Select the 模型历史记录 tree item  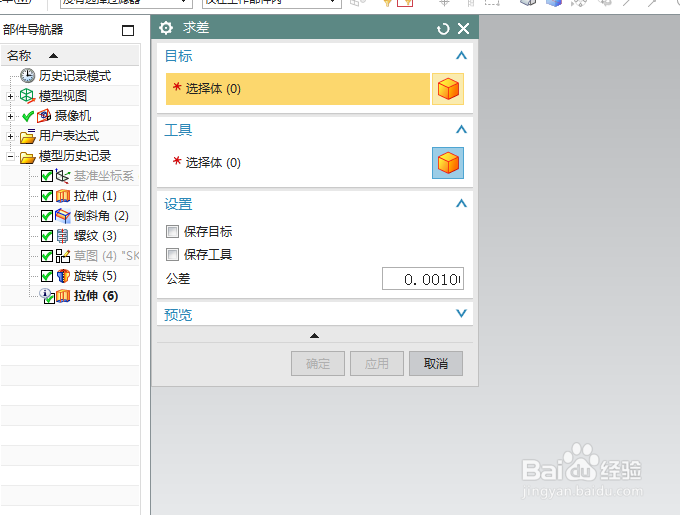tap(75, 156)
